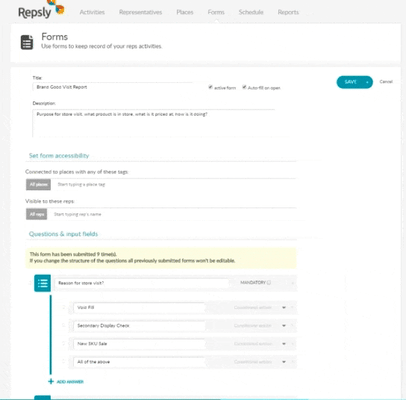
Task: Click the Repsly logo
Action: coord(41,10)
